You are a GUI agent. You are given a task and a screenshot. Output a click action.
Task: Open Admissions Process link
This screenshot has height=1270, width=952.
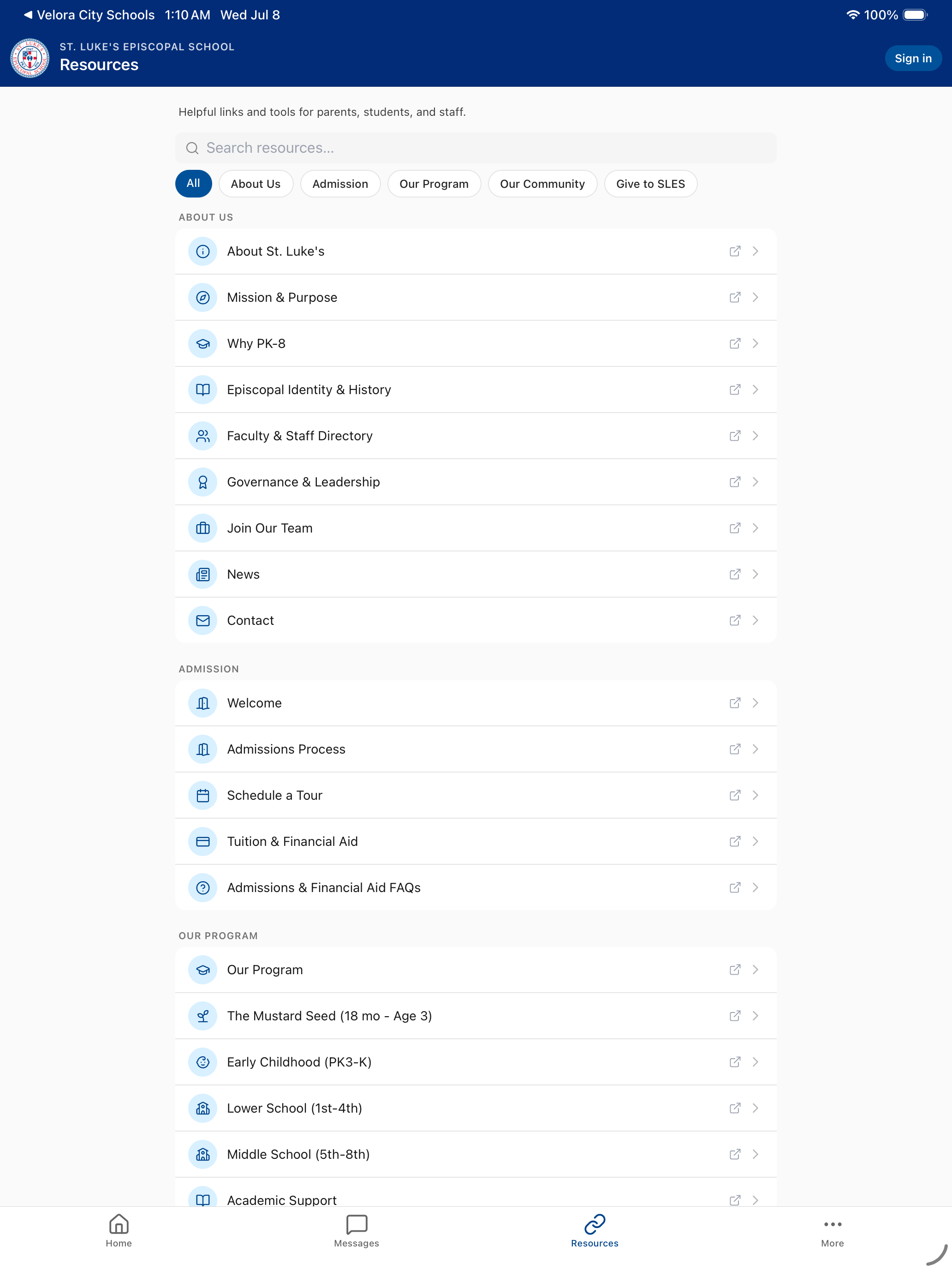(476, 749)
